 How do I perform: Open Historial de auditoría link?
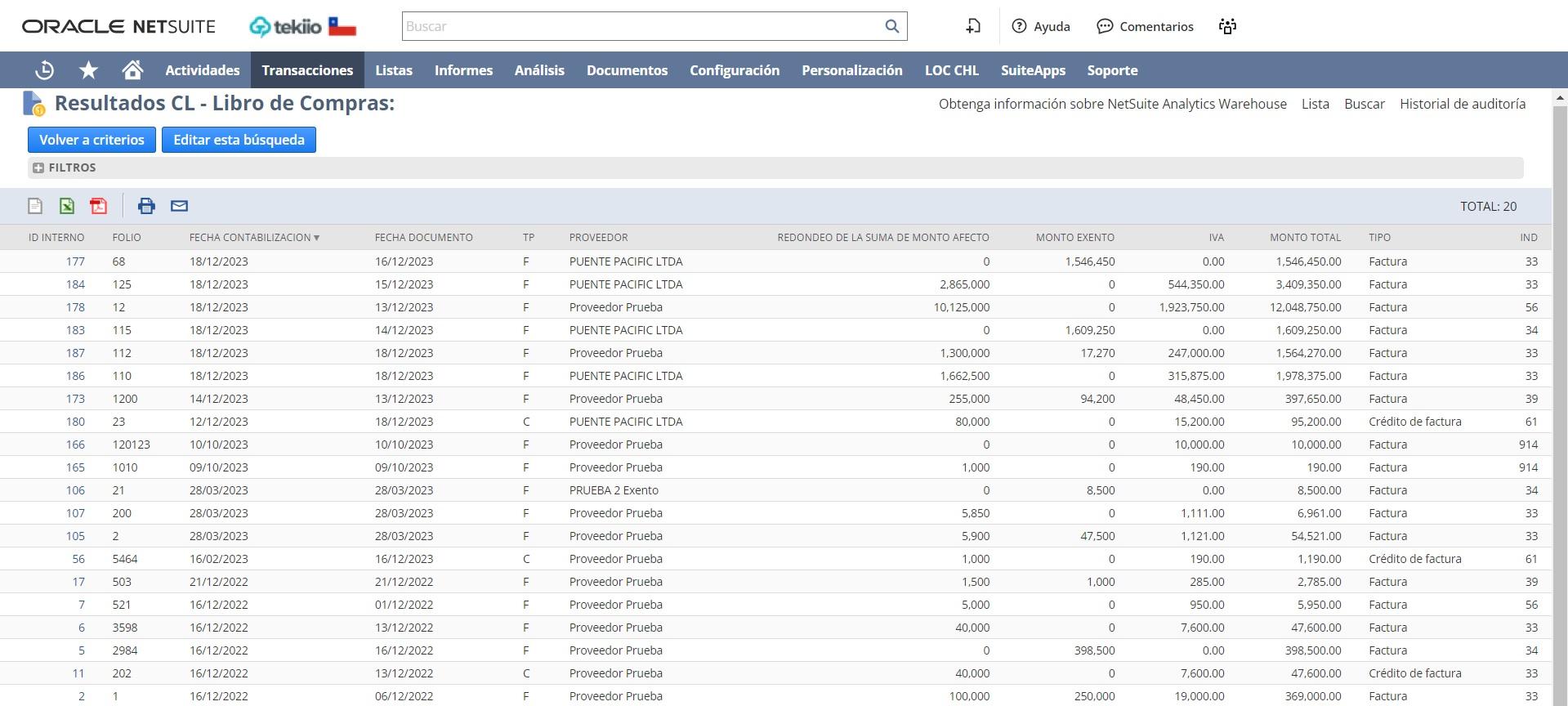point(1462,104)
